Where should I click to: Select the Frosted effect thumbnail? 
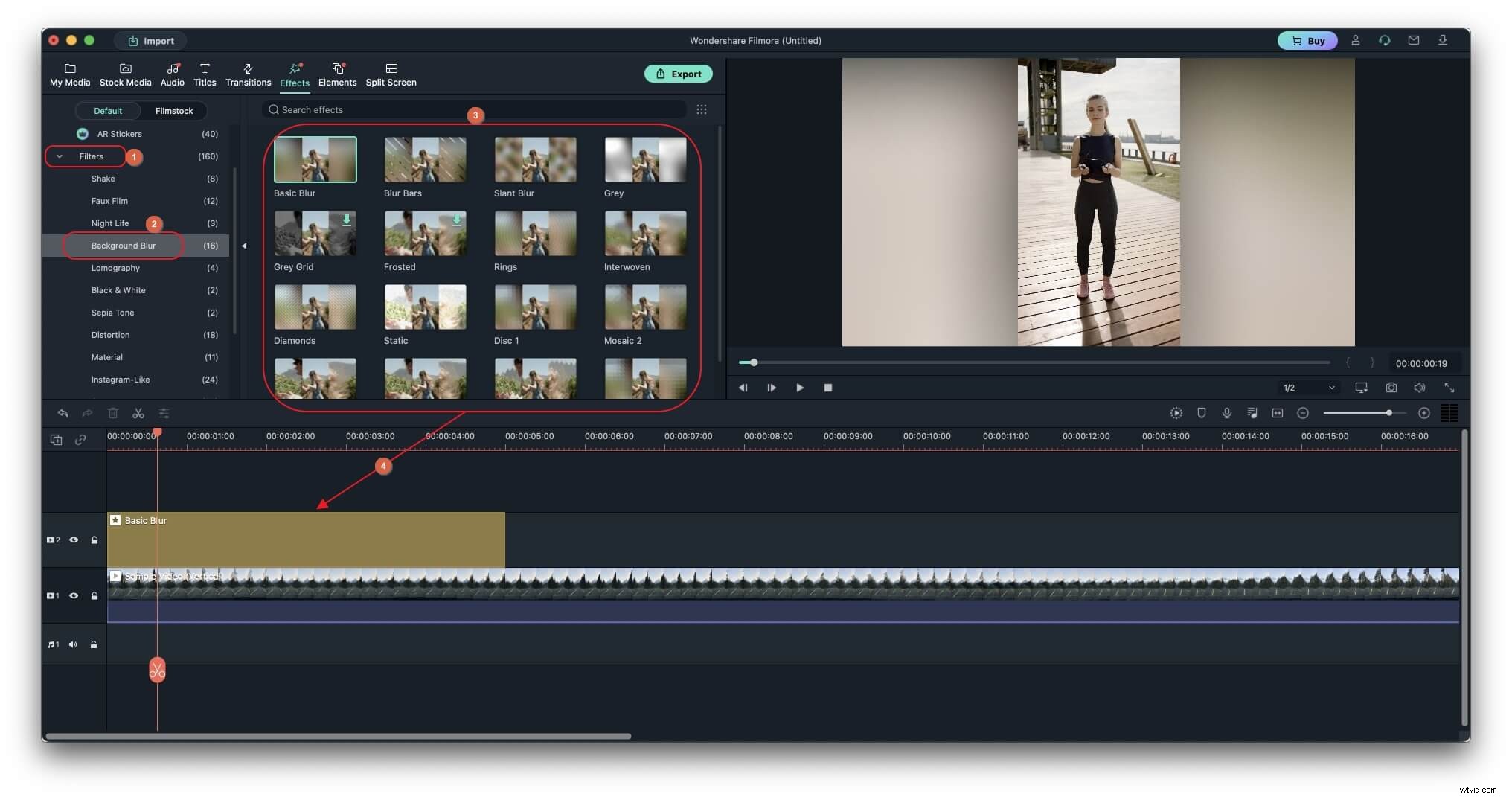click(x=425, y=233)
